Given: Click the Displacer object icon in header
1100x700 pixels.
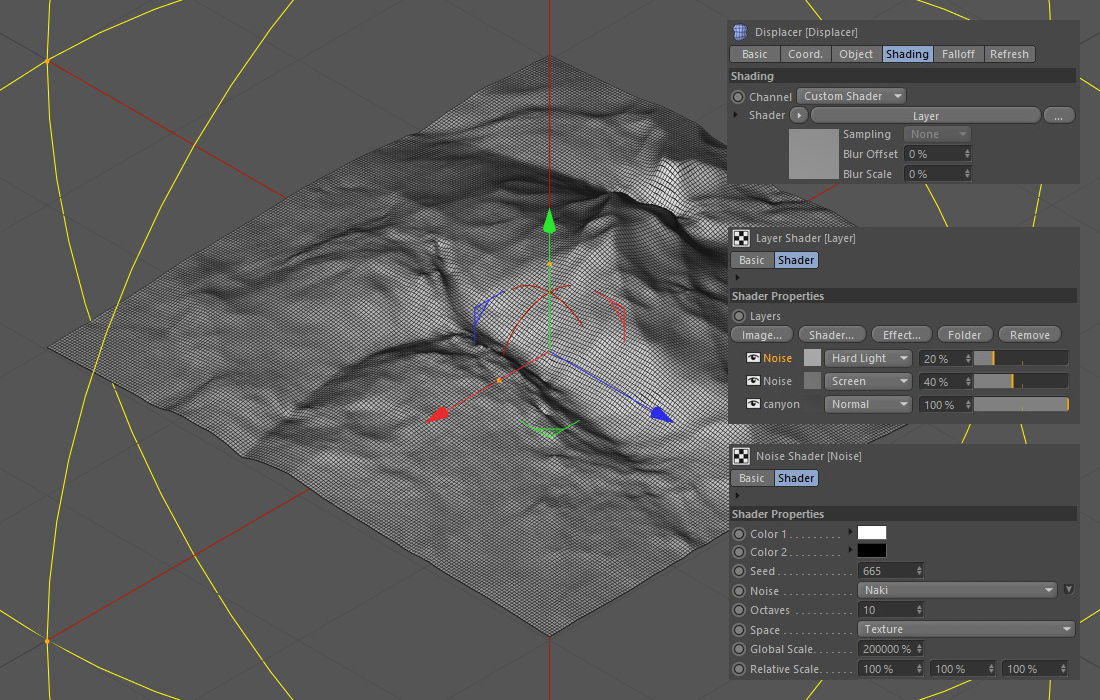Looking at the screenshot, I should (740, 32).
